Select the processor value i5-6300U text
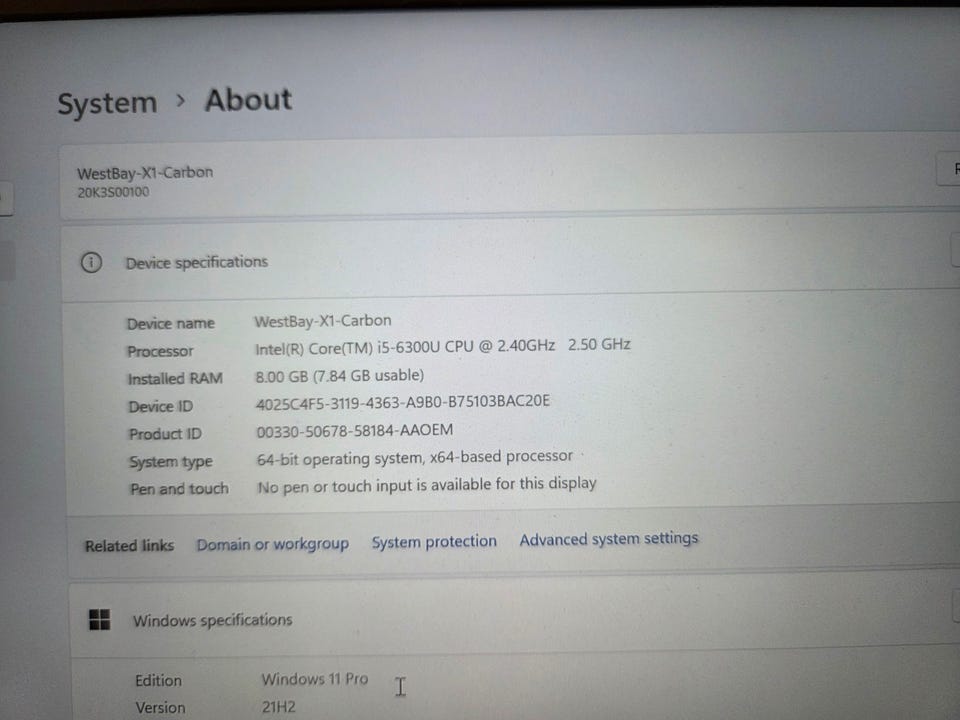The height and width of the screenshot is (720, 960). coord(442,347)
